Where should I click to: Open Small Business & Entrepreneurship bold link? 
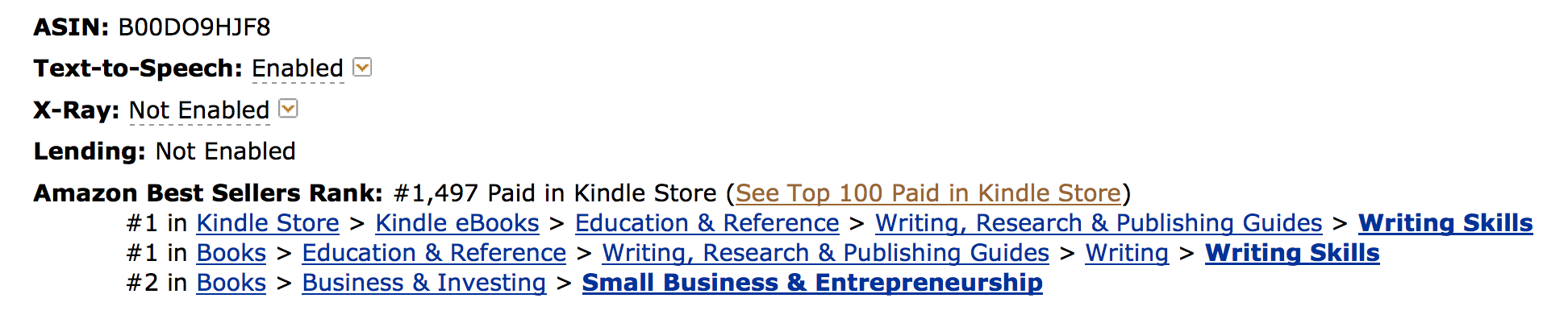812,283
